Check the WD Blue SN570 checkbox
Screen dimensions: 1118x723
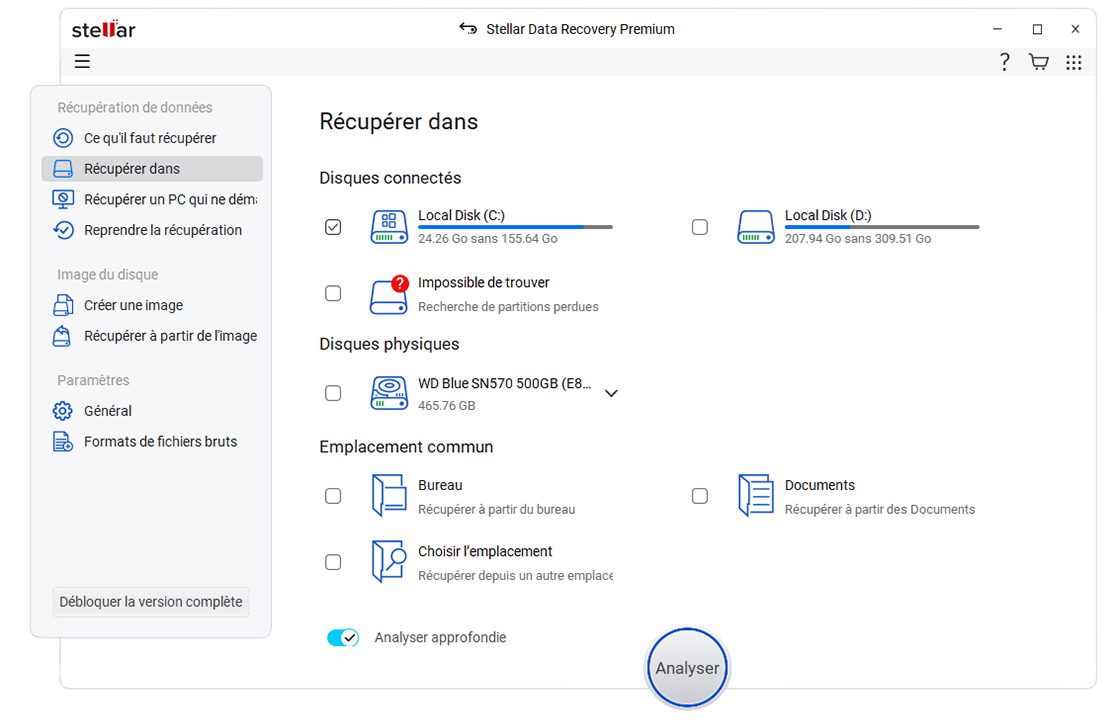pos(333,393)
